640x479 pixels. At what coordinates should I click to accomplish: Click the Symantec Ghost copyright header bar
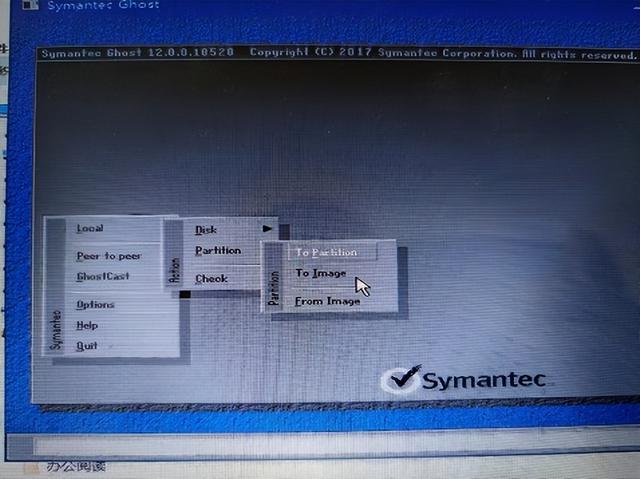pyautogui.click(x=338, y=54)
